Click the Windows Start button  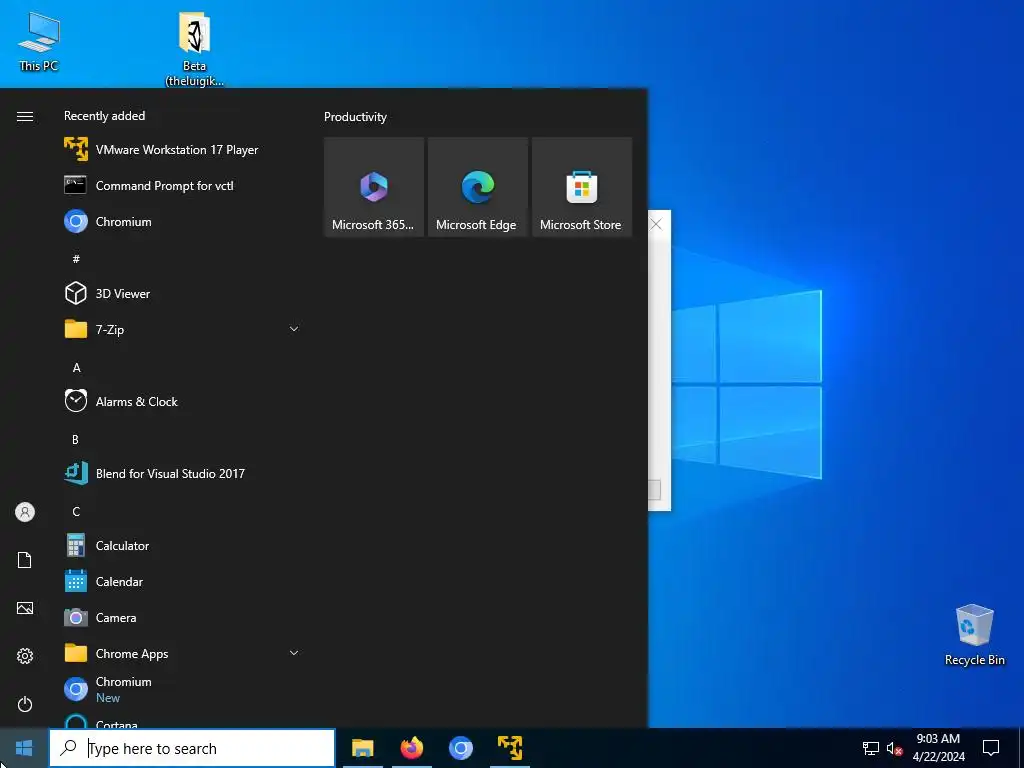click(x=24, y=748)
